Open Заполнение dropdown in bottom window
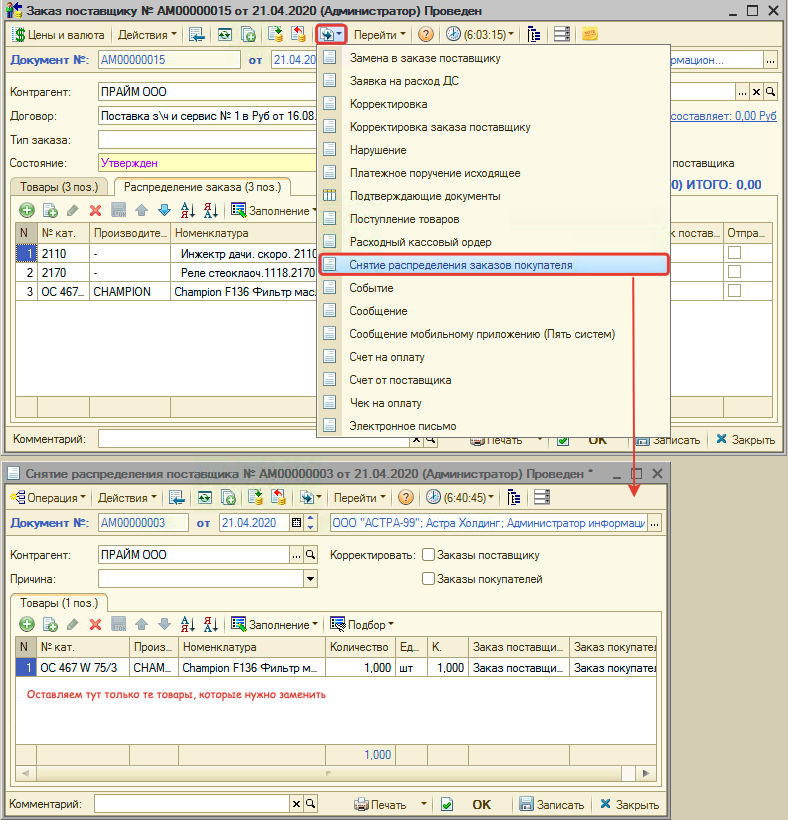Screen dimensions: 788x820 click(274, 624)
